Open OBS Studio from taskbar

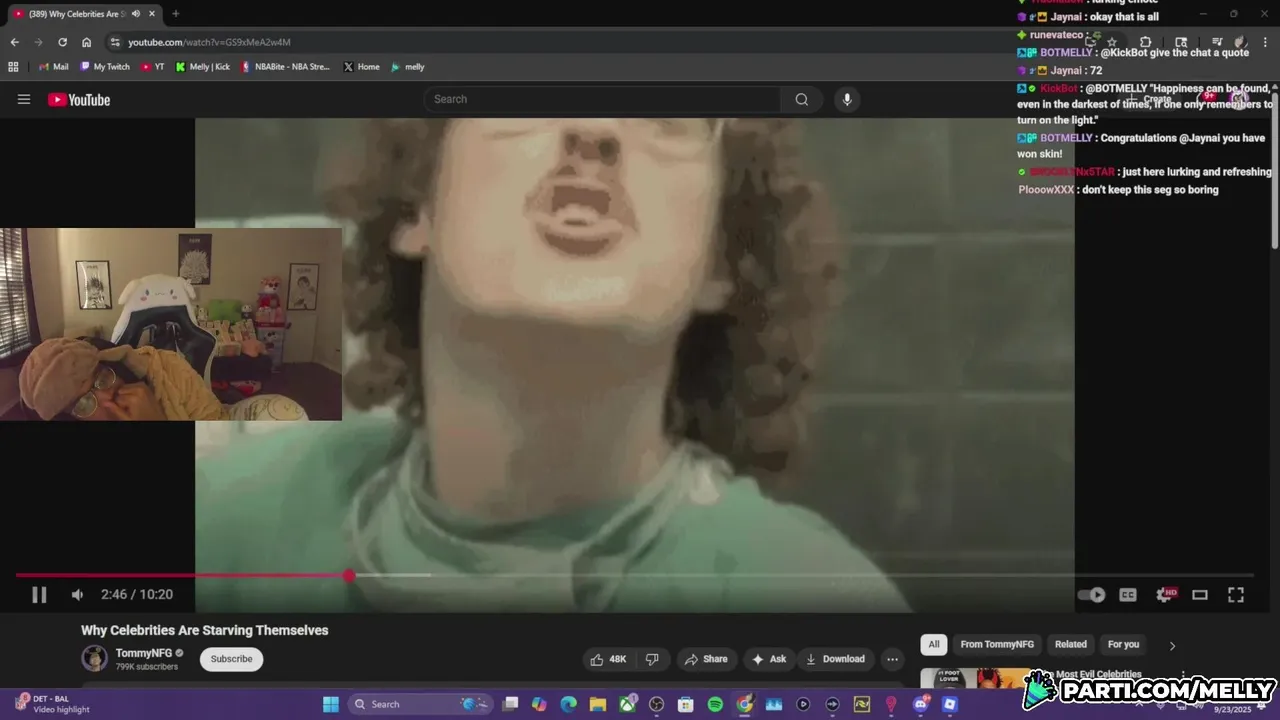pyautogui.click(x=656, y=704)
